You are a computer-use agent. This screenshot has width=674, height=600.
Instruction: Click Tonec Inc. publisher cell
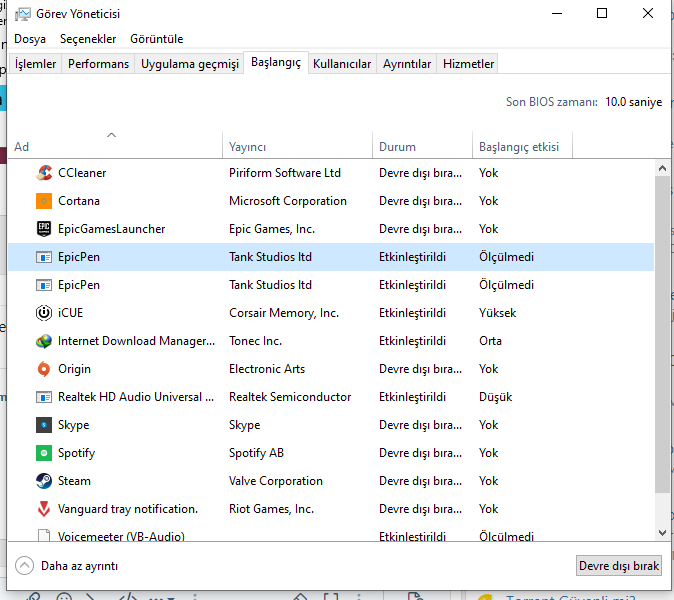tap(255, 341)
